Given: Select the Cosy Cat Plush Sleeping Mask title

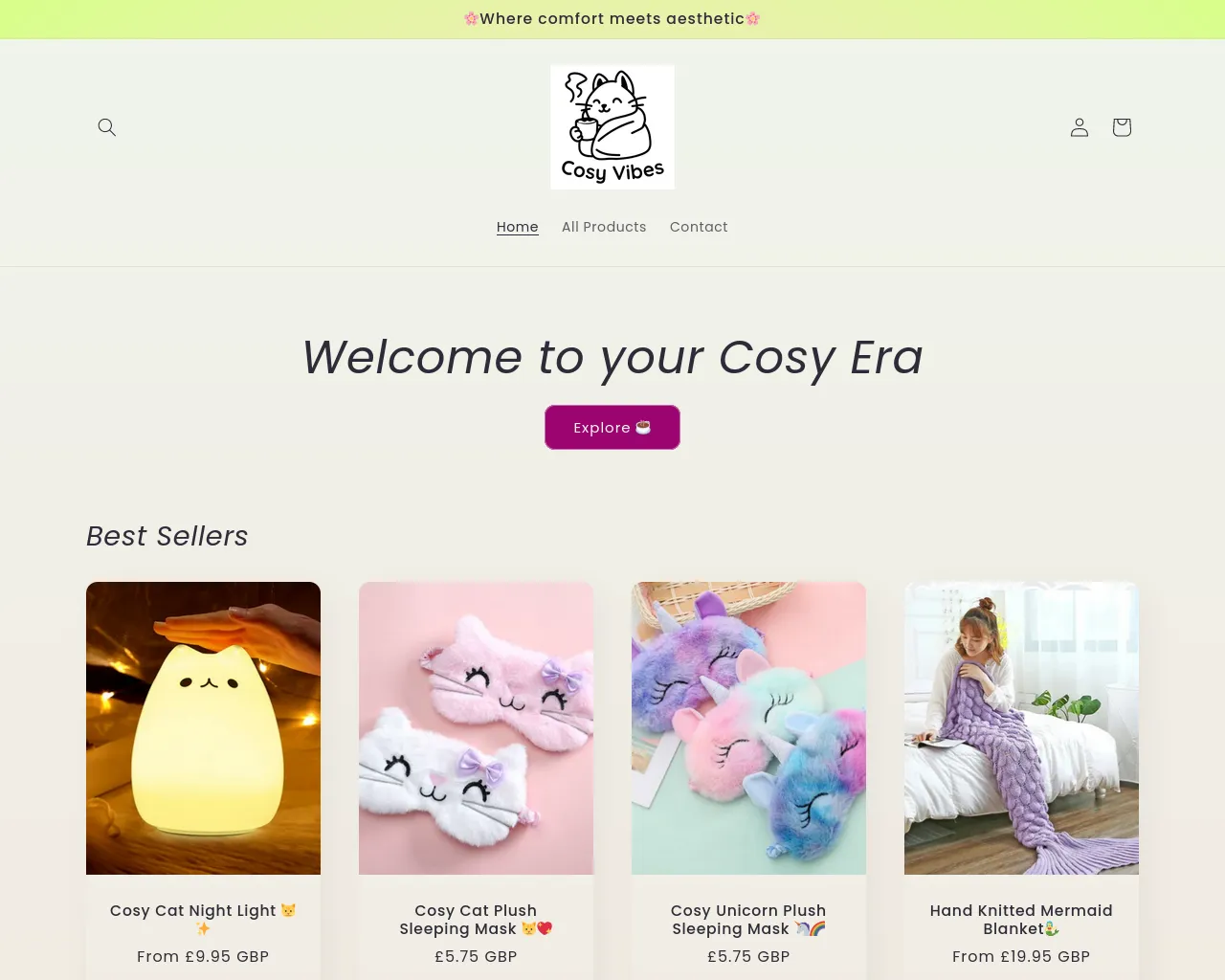Looking at the screenshot, I should pos(476,920).
